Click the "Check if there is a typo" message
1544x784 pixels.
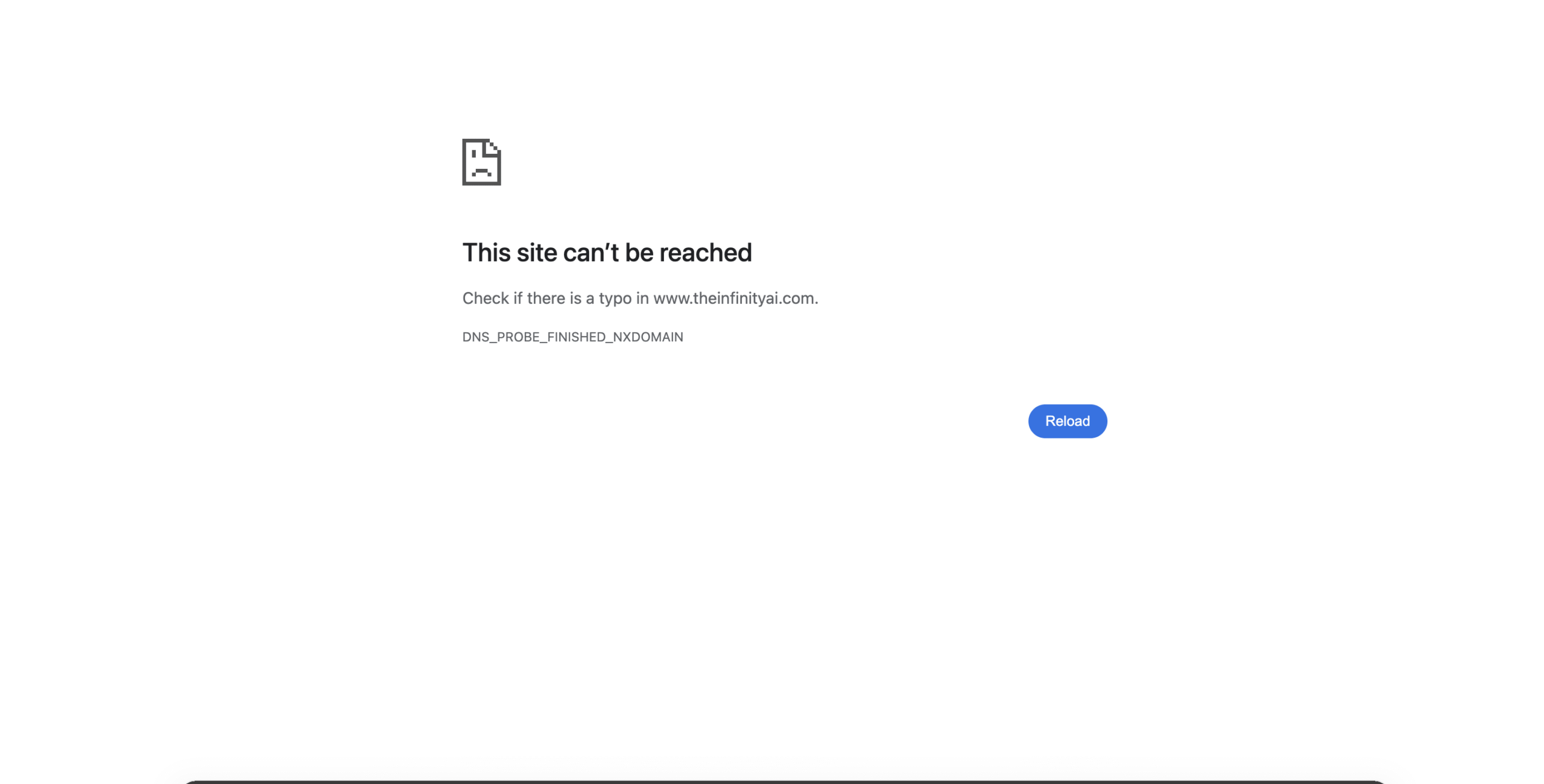click(640, 298)
